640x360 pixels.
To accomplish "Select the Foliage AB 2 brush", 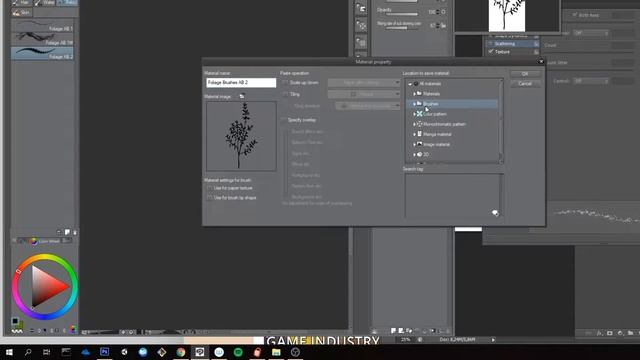I will click(x=42, y=53).
